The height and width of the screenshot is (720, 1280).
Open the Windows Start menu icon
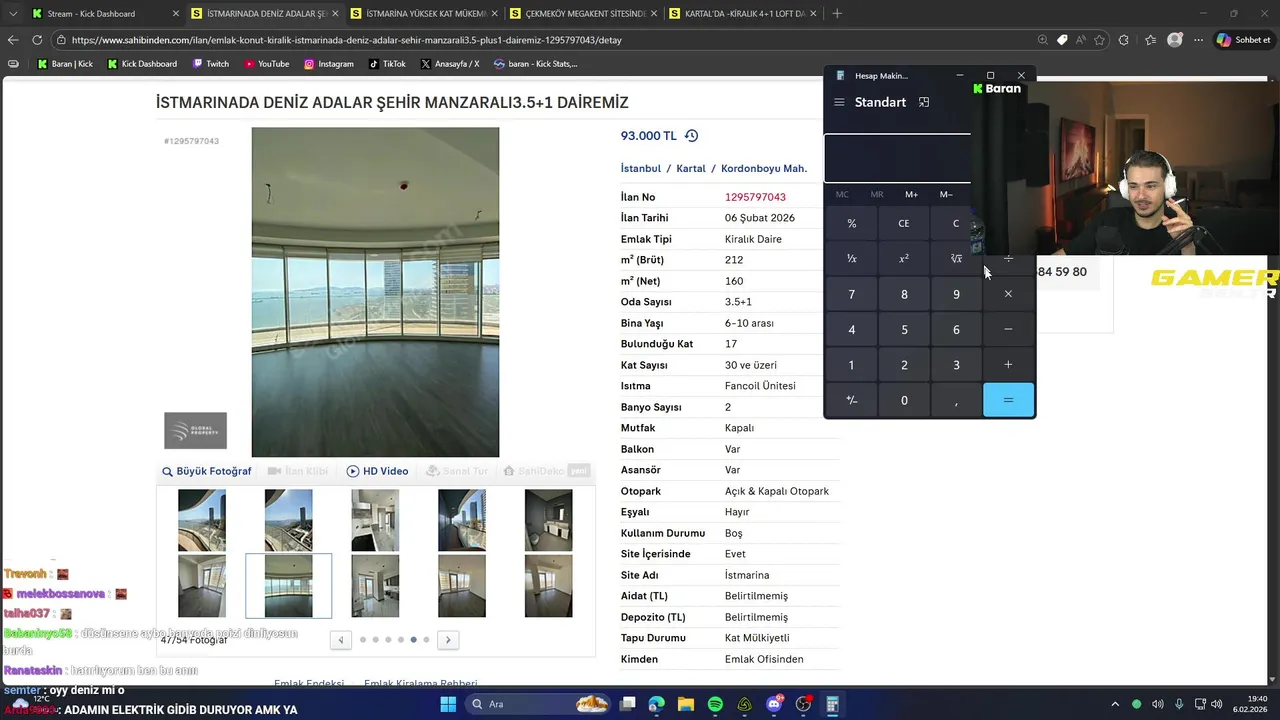click(x=448, y=704)
